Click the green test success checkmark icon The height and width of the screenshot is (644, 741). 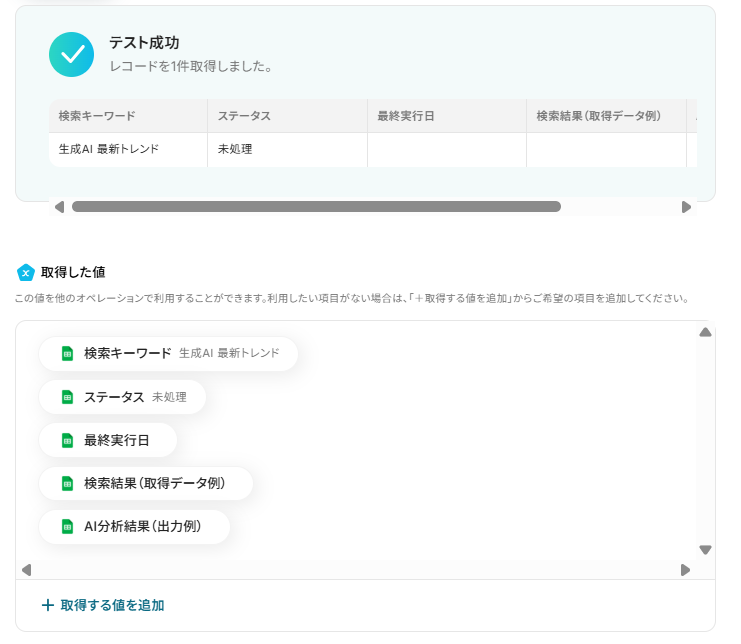coord(71,54)
